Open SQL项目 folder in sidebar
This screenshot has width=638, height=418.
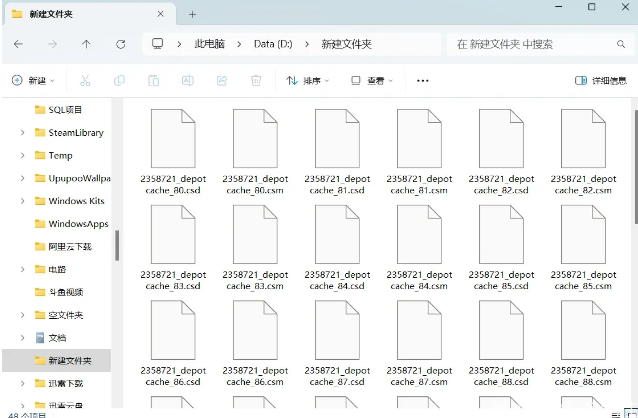[58, 110]
